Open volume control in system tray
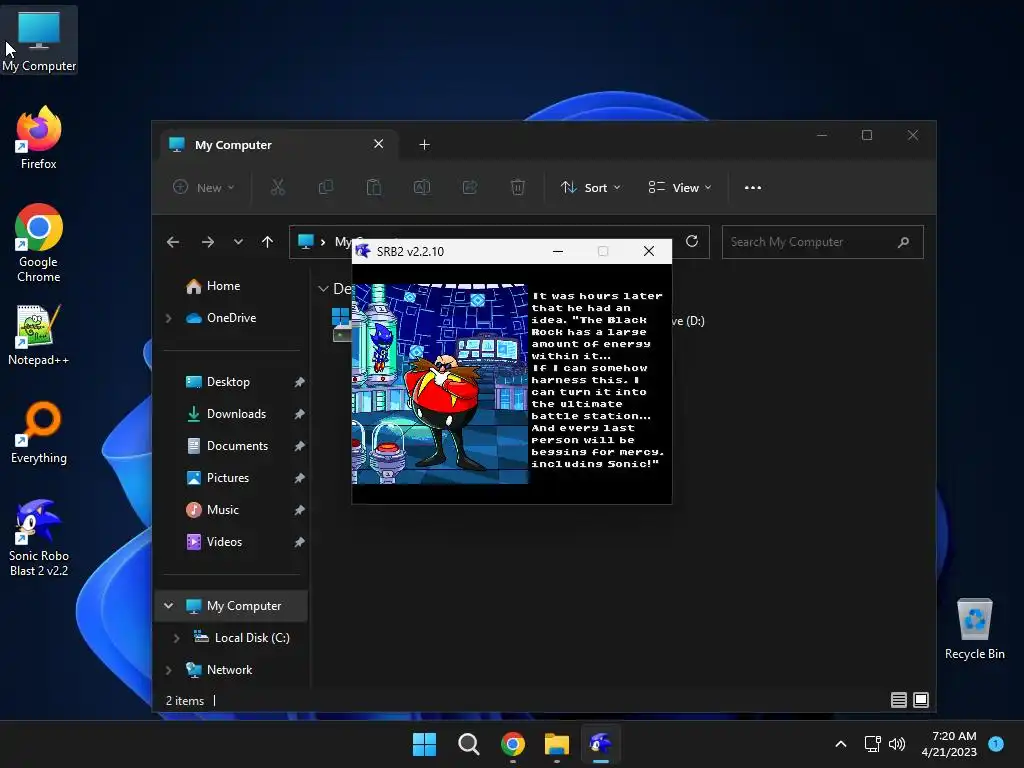Screen dimensions: 1024x768 click(897, 744)
